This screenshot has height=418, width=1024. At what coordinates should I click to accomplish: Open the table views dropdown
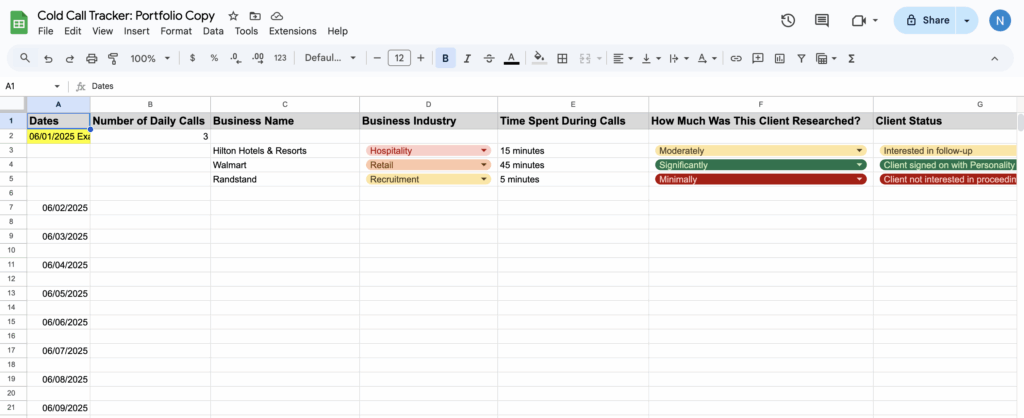point(827,58)
